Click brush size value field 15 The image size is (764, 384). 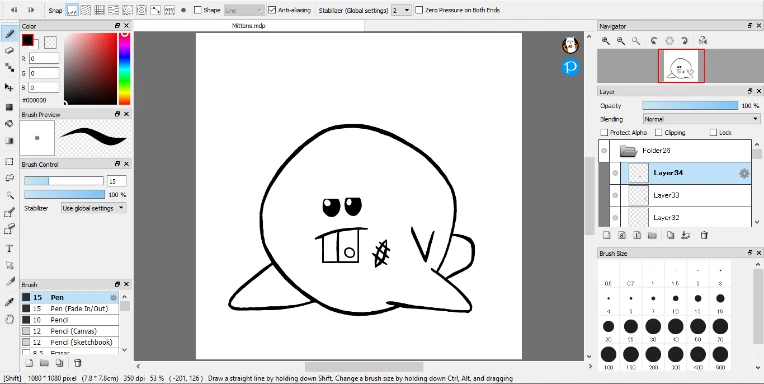(116, 181)
